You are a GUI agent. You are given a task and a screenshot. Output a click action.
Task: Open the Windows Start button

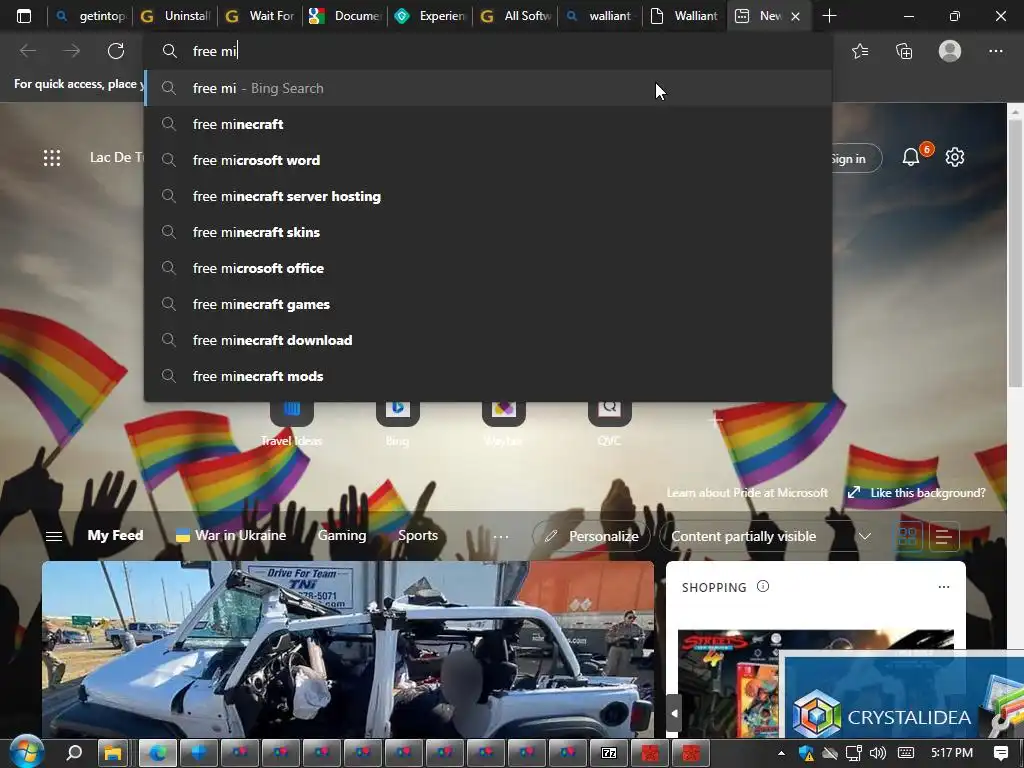[25, 753]
